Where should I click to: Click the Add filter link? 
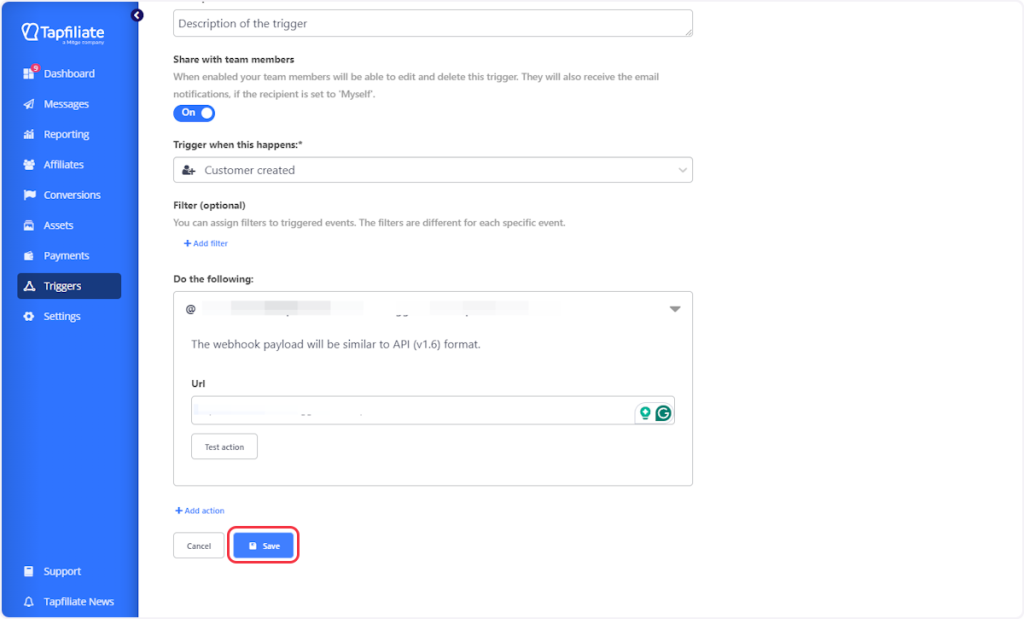click(x=206, y=243)
